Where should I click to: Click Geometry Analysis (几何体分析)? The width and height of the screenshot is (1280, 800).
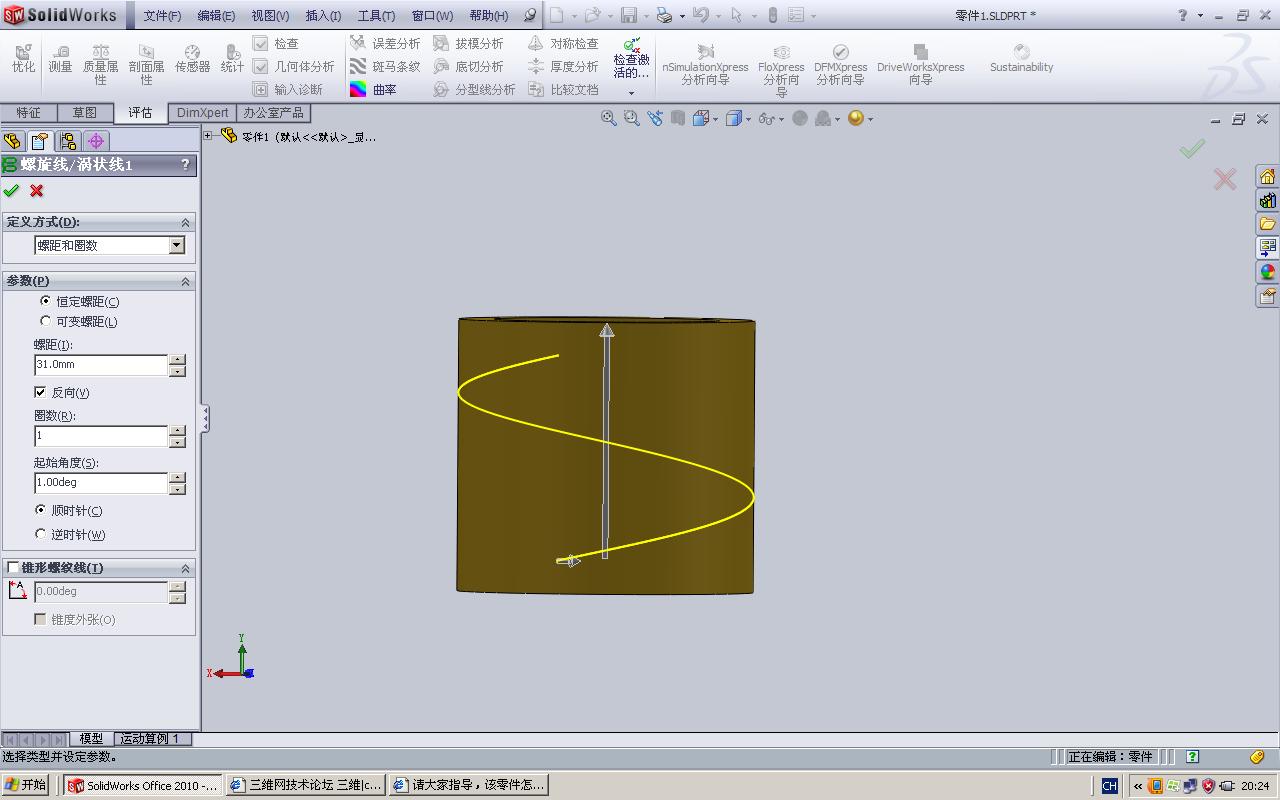[x=294, y=67]
